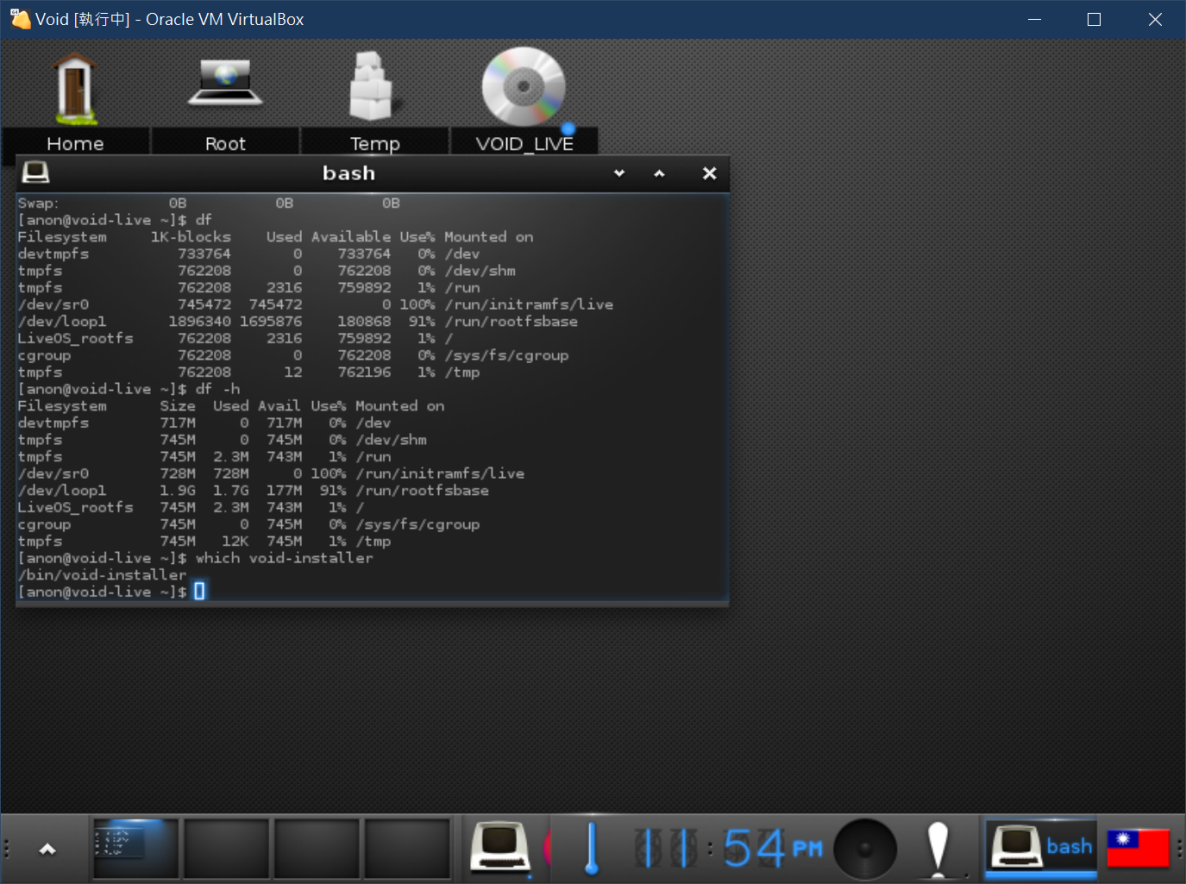Click the digital clock showing 11:54 PM
The image size is (1186, 884).
[728, 848]
